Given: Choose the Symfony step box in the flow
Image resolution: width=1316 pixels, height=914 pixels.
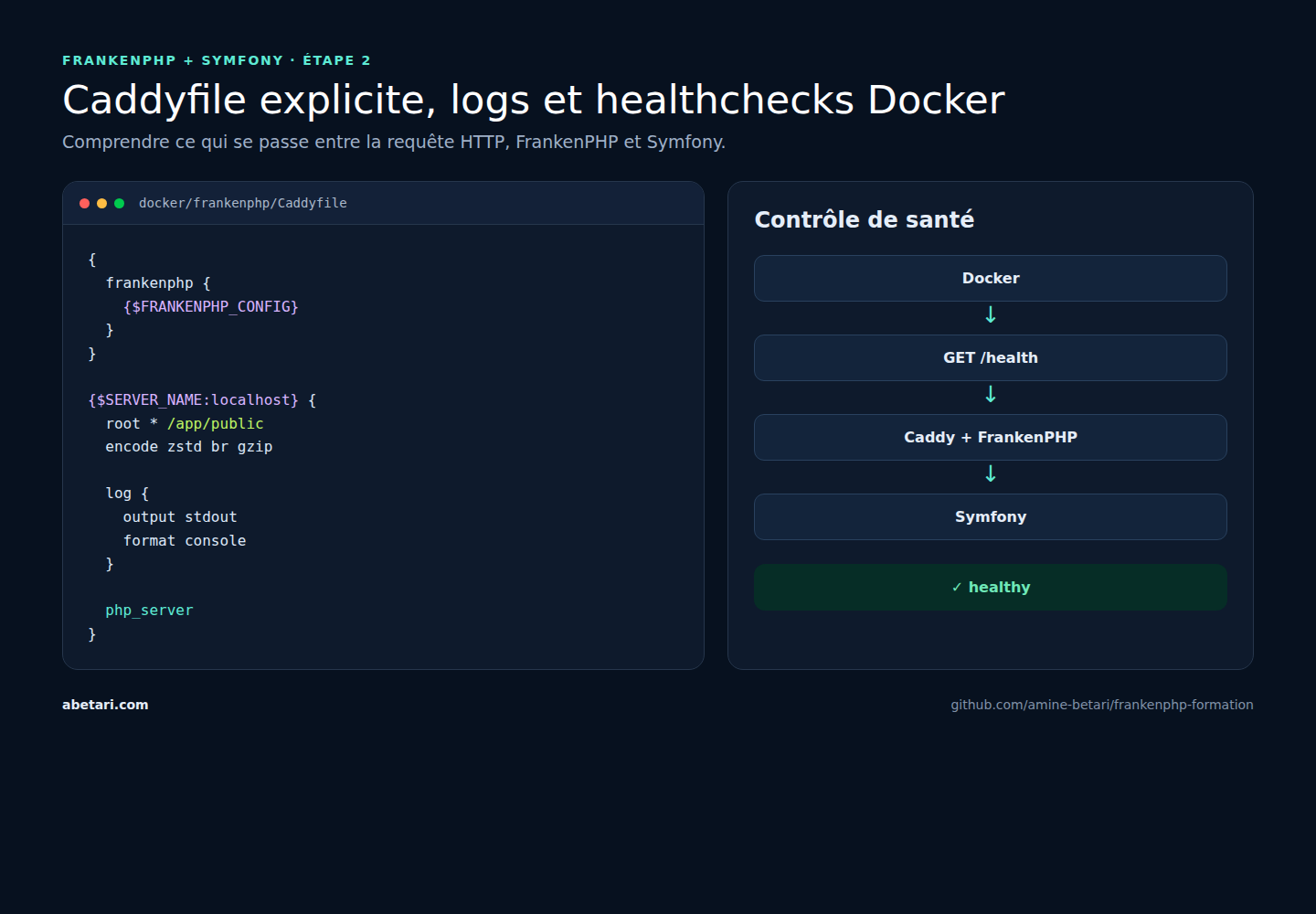Looking at the screenshot, I should tap(991, 516).
